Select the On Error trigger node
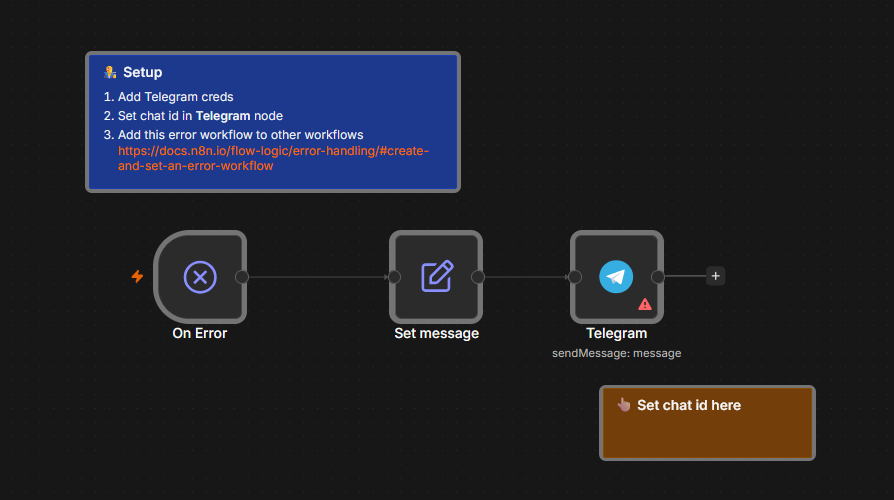Viewport: 894px width, 500px height. pos(200,277)
